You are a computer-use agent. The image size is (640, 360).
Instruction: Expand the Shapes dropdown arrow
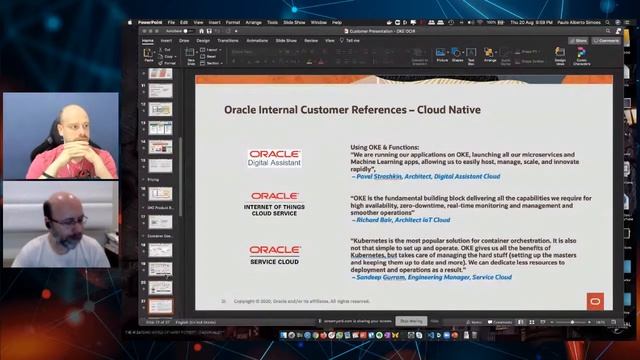tap(463, 52)
